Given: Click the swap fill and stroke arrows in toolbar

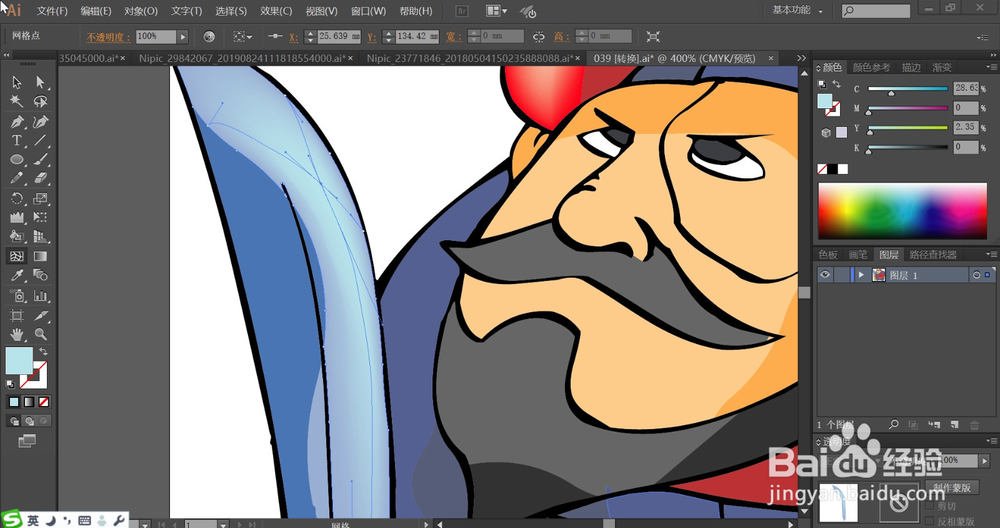Looking at the screenshot, I should [43, 351].
